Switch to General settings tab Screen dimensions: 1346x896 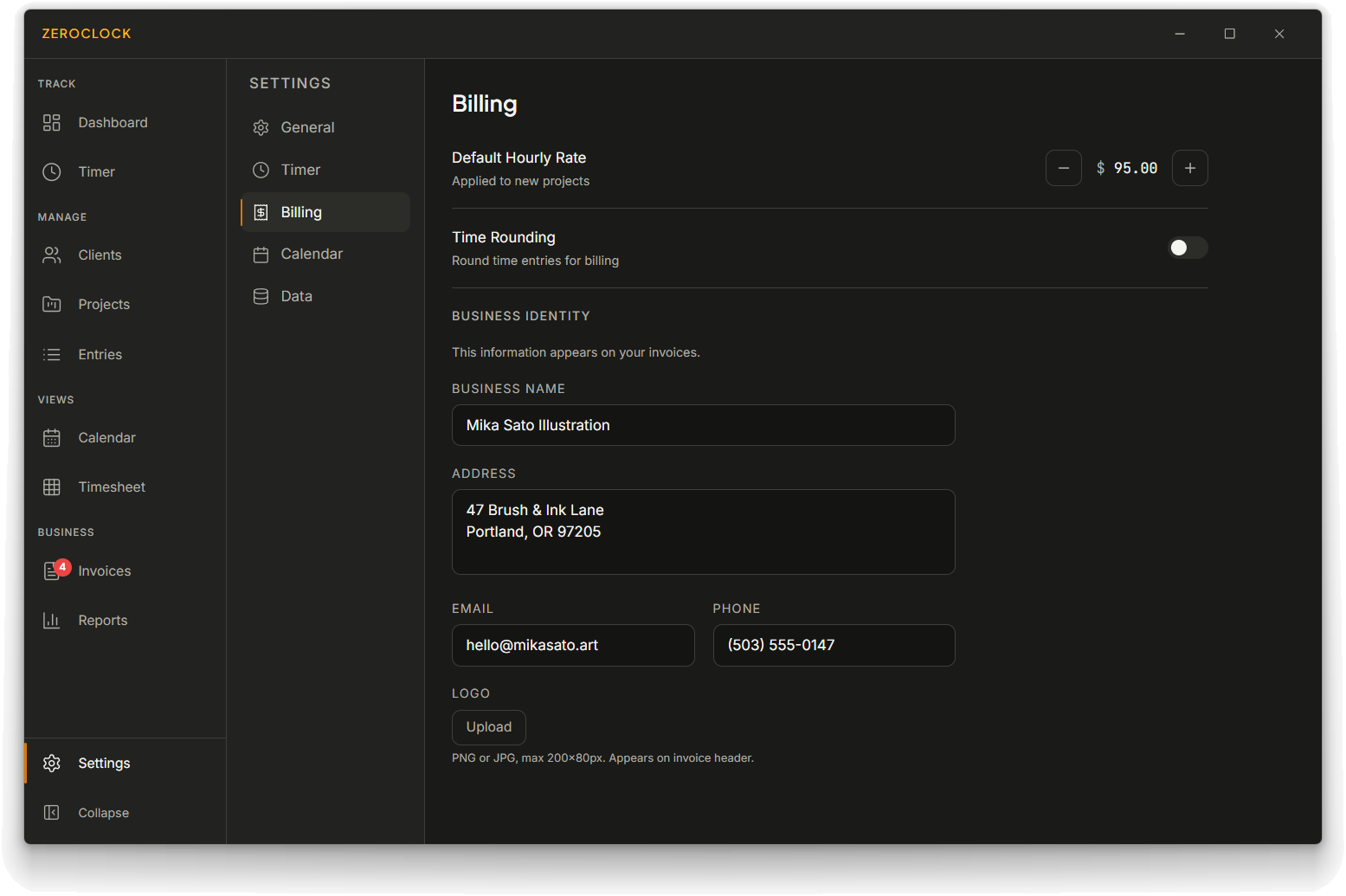click(x=307, y=128)
